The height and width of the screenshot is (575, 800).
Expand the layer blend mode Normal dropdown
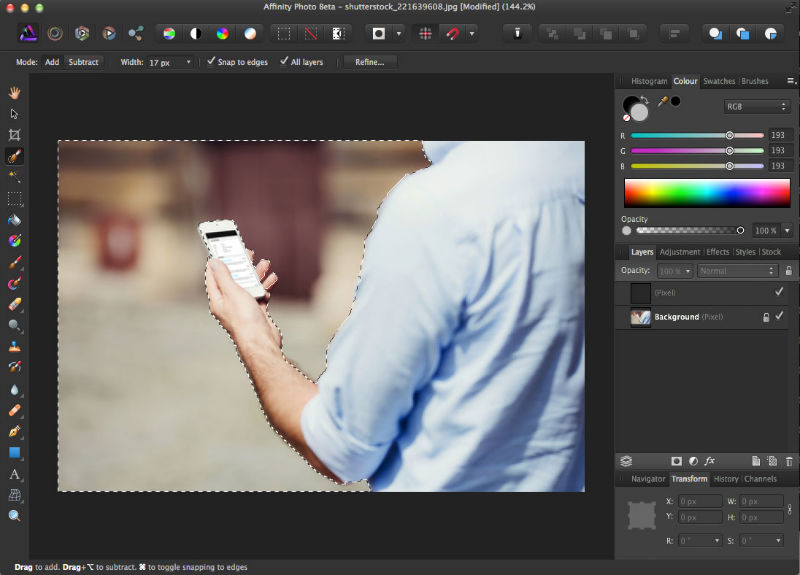pos(738,271)
